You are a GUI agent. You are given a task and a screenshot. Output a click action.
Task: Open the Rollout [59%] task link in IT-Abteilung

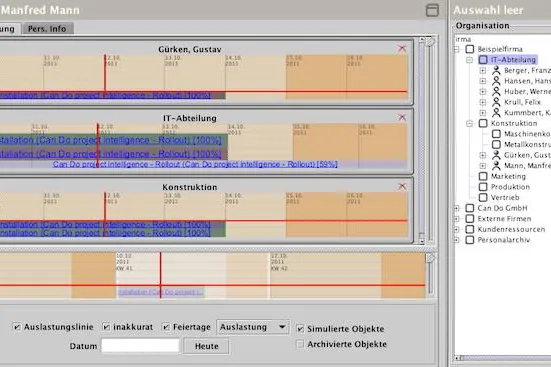[195, 164]
